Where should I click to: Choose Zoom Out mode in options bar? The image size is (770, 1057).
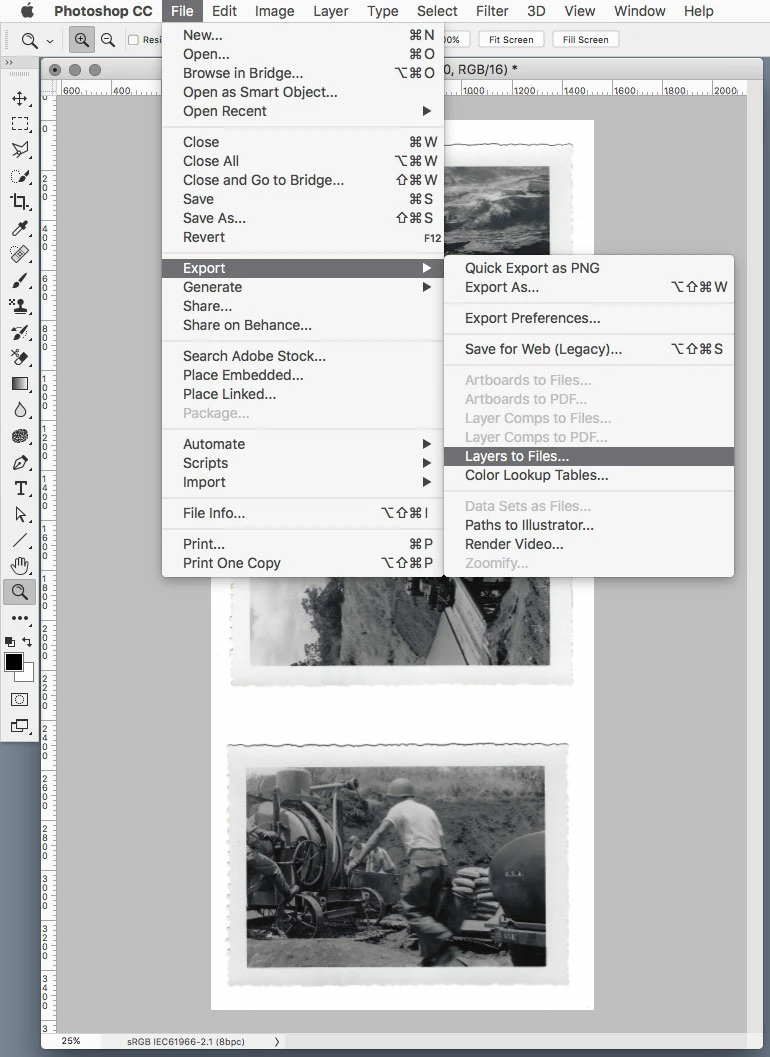[x=108, y=40]
